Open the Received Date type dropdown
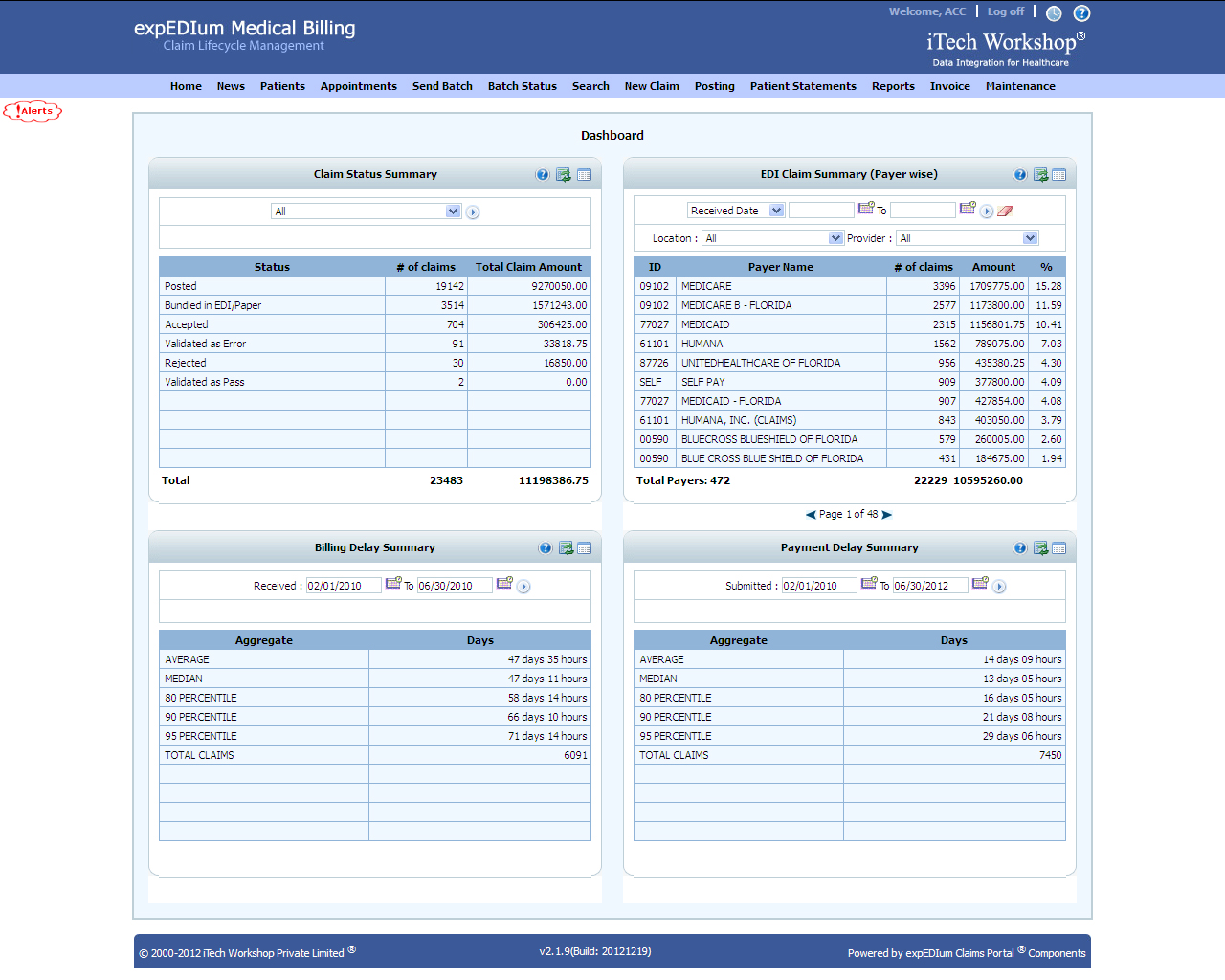Screen dimensions: 1225x980 pos(736,211)
